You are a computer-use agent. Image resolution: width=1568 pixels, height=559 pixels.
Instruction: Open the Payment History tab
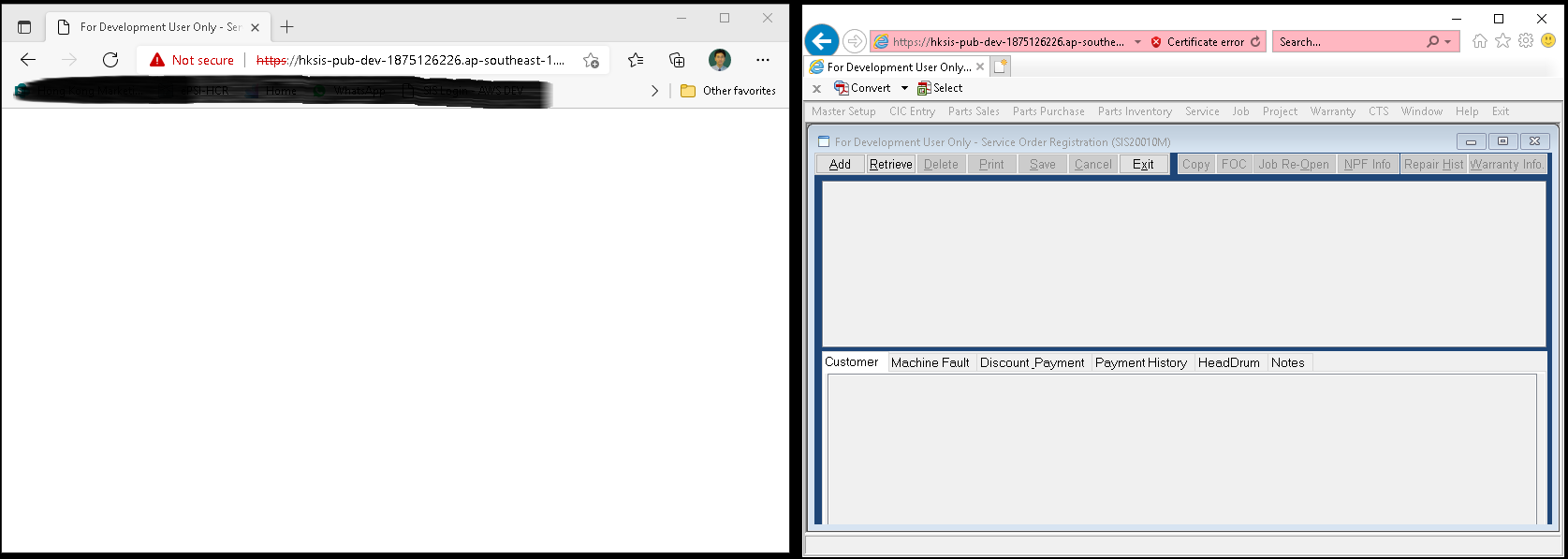[1140, 362]
